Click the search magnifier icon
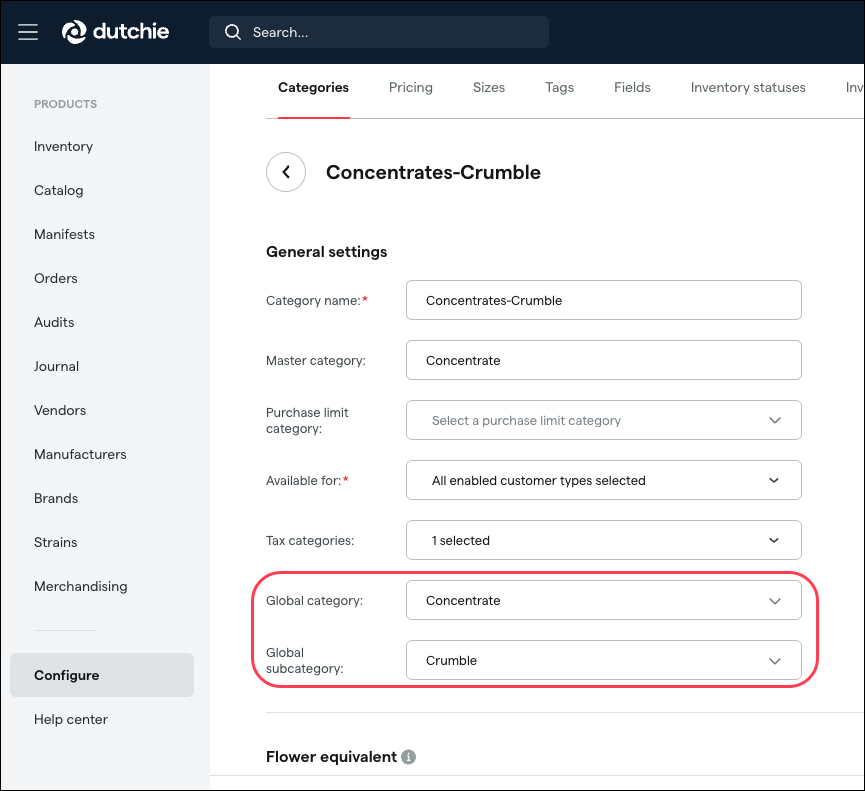The width and height of the screenshot is (865, 791). (x=233, y=32)
